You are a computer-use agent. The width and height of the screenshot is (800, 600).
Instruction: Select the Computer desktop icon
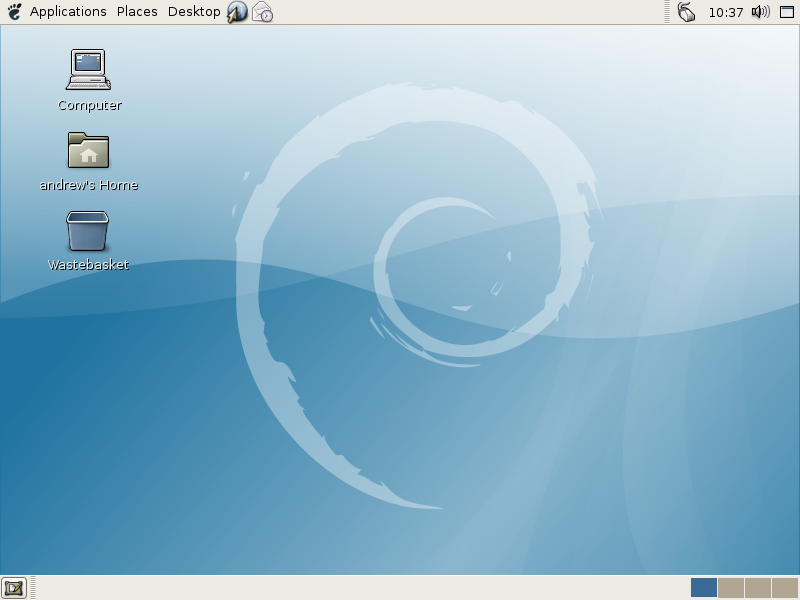[88, 70]
